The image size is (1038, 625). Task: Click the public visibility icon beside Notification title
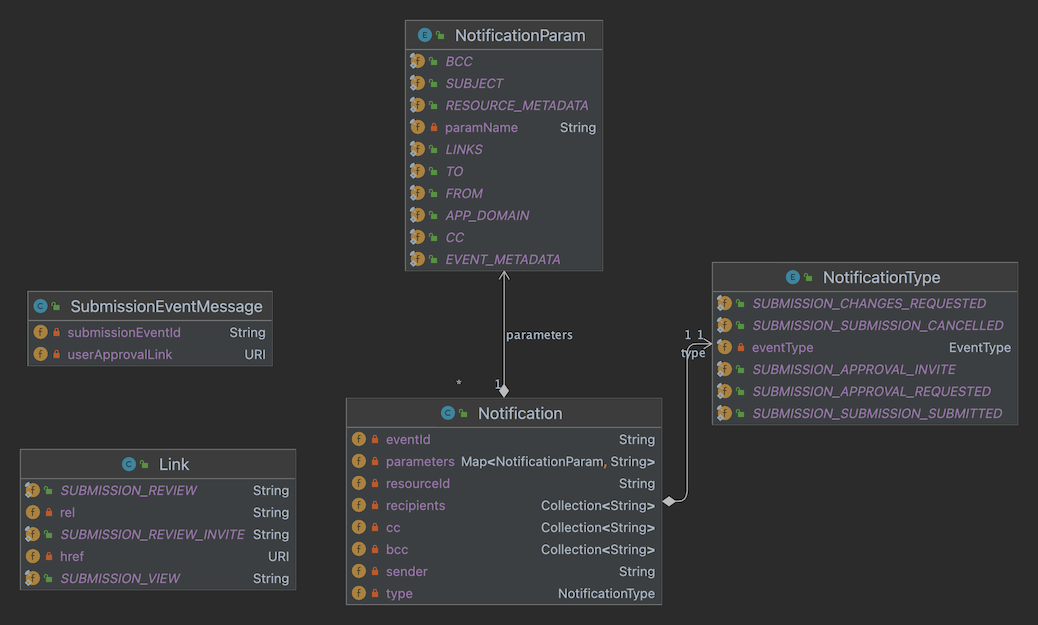point(463,414)
